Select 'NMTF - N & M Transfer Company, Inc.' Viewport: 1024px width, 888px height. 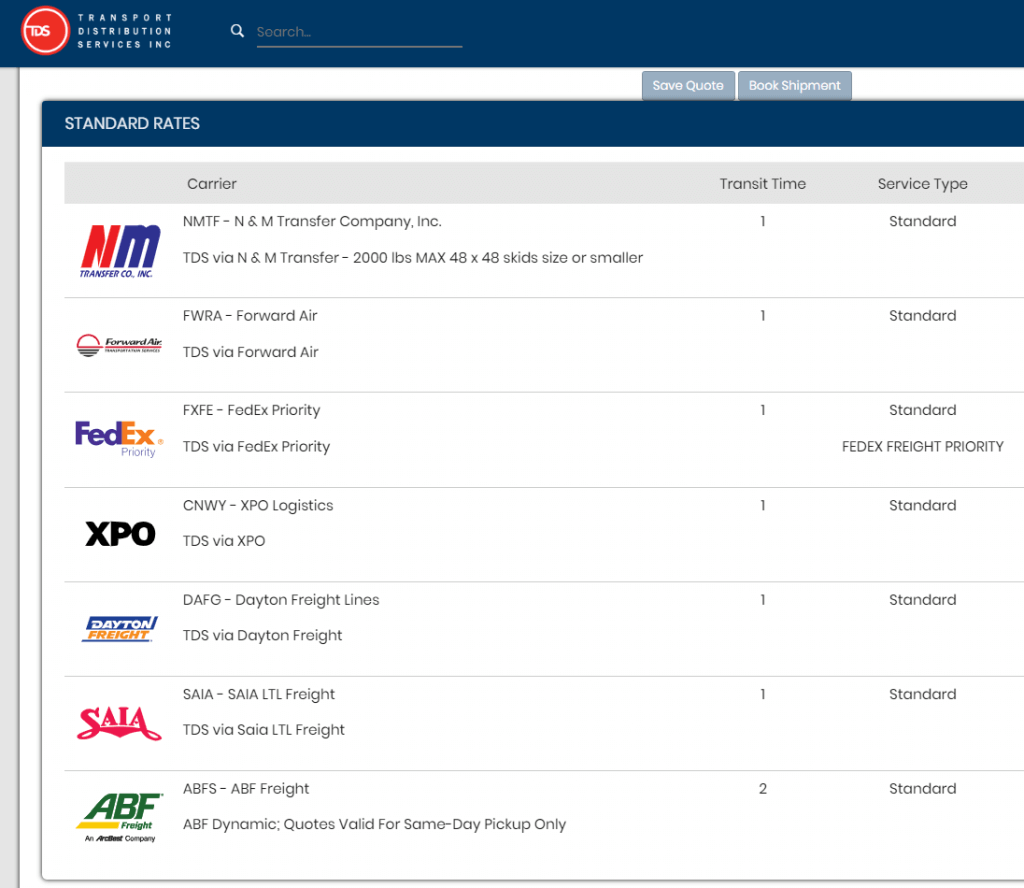312,221
